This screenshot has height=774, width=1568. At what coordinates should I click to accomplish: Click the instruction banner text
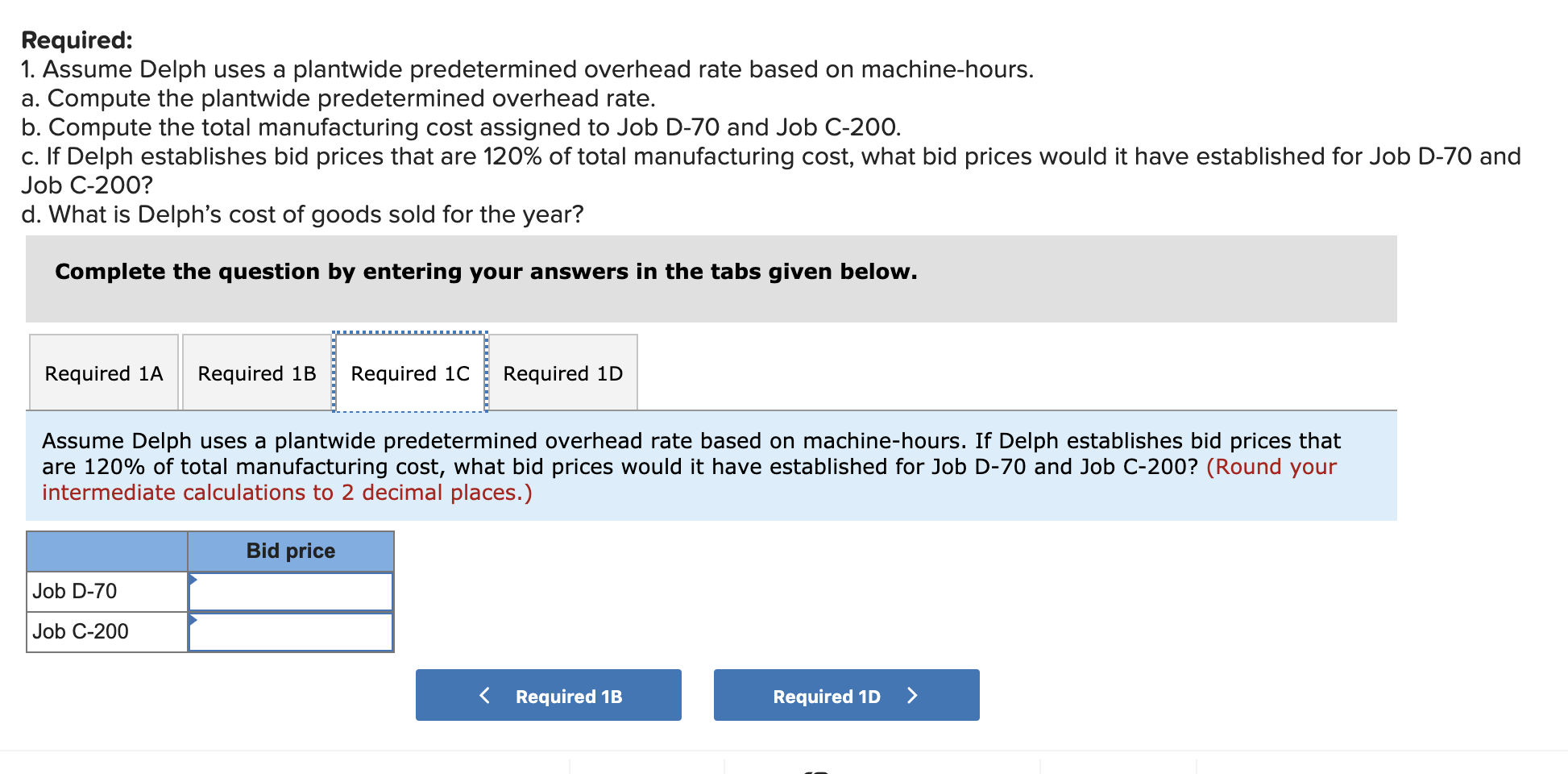click(485, 272)
